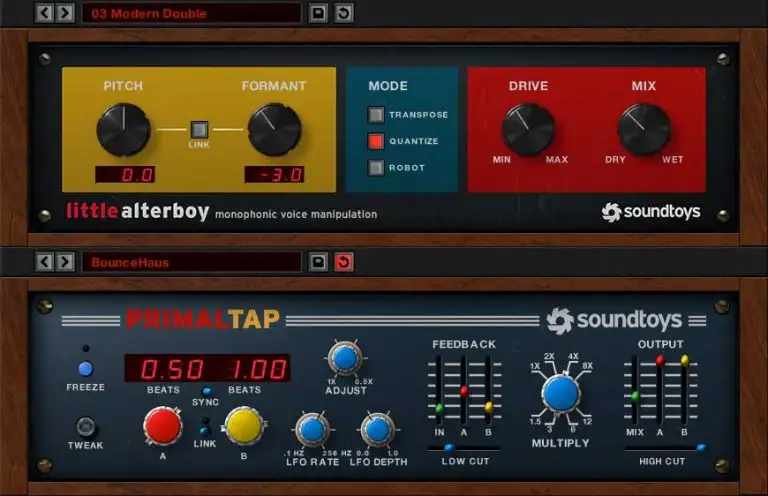
Task: Save the PrimalTap preset
Action: (x=318, y=262)
